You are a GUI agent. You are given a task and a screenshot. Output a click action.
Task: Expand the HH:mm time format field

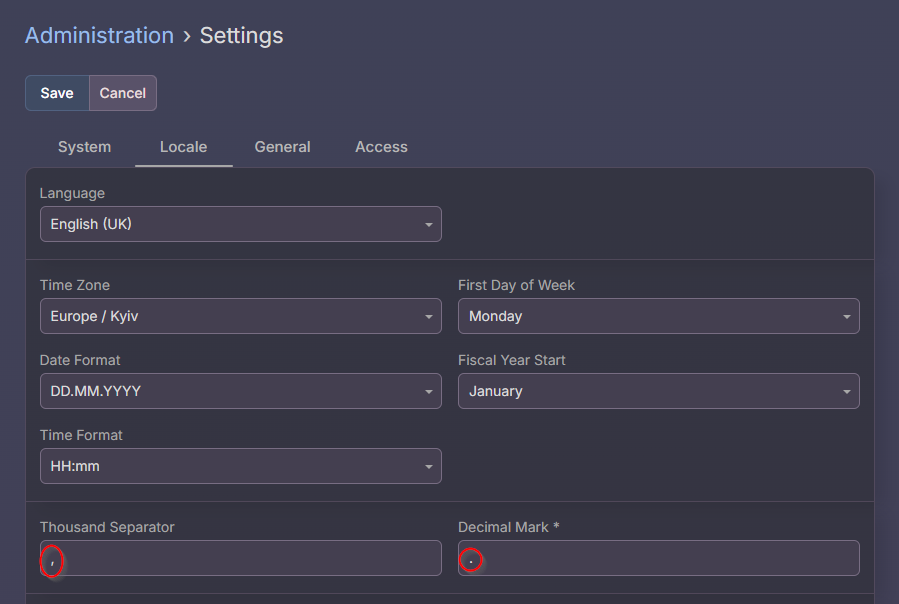coord(230,466)
